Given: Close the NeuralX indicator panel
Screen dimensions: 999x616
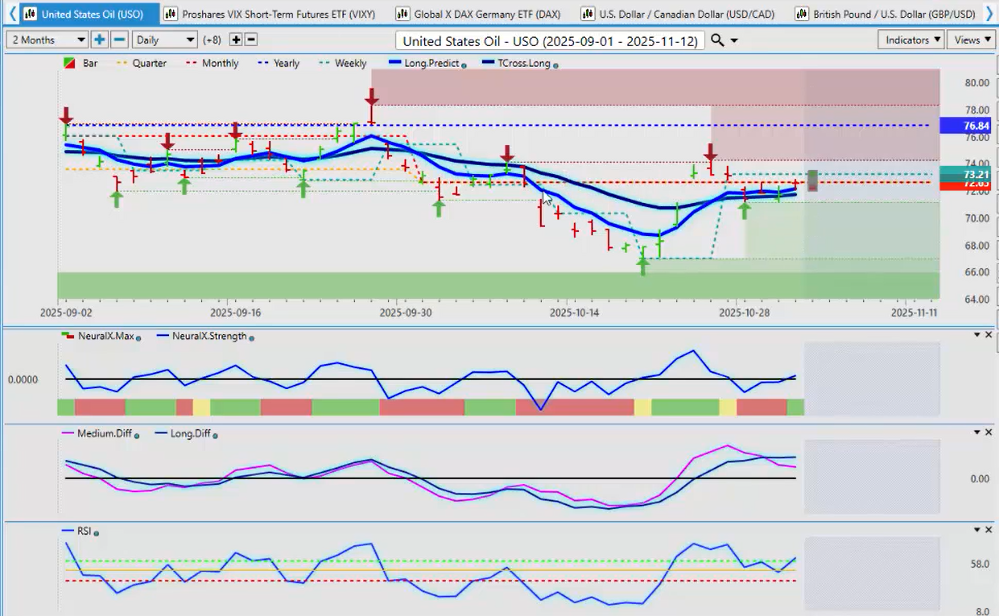Looking at the screenshot, I should tap(989, 334).
